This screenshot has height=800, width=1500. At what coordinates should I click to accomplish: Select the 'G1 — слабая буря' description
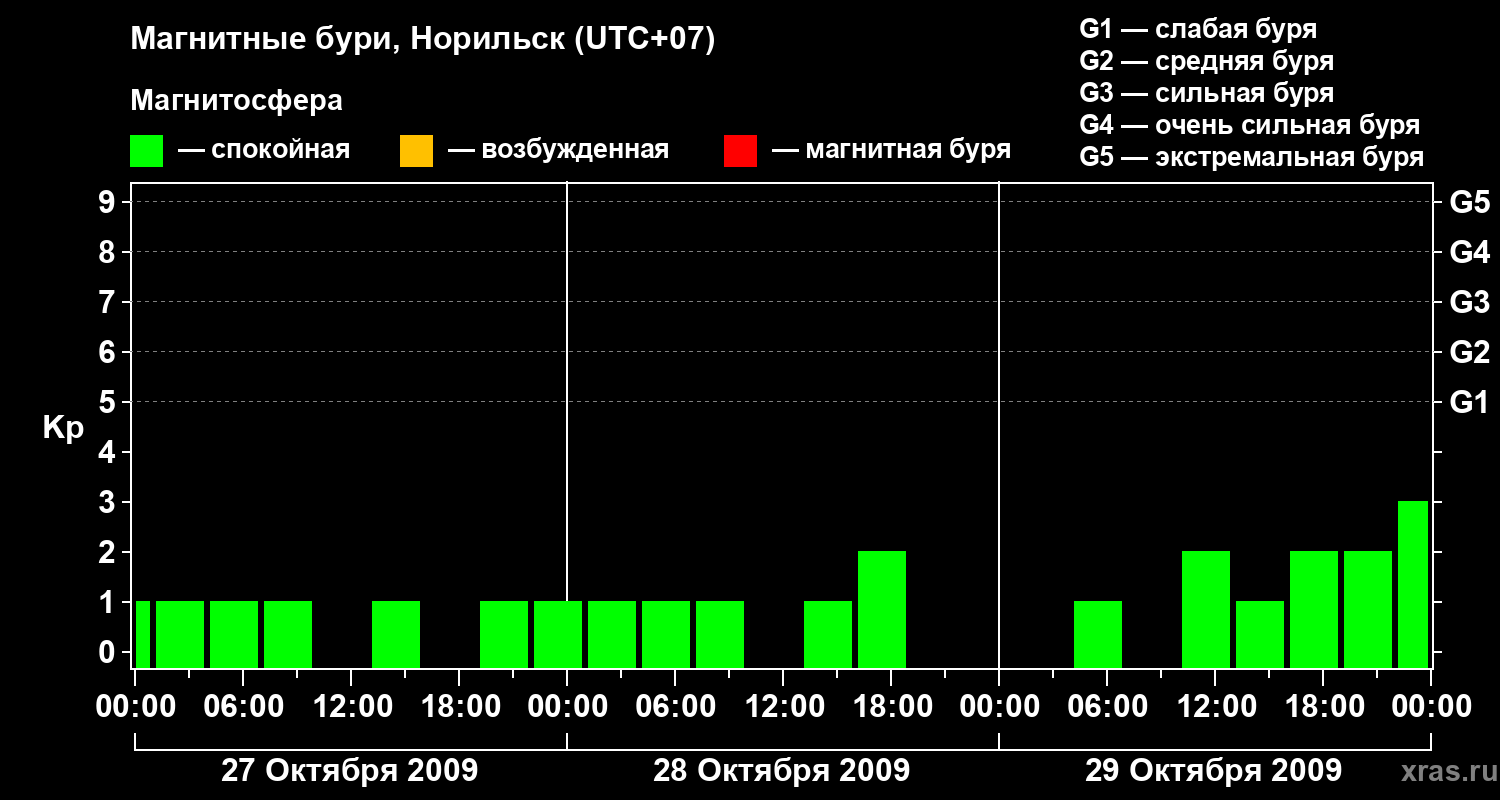1198,28
